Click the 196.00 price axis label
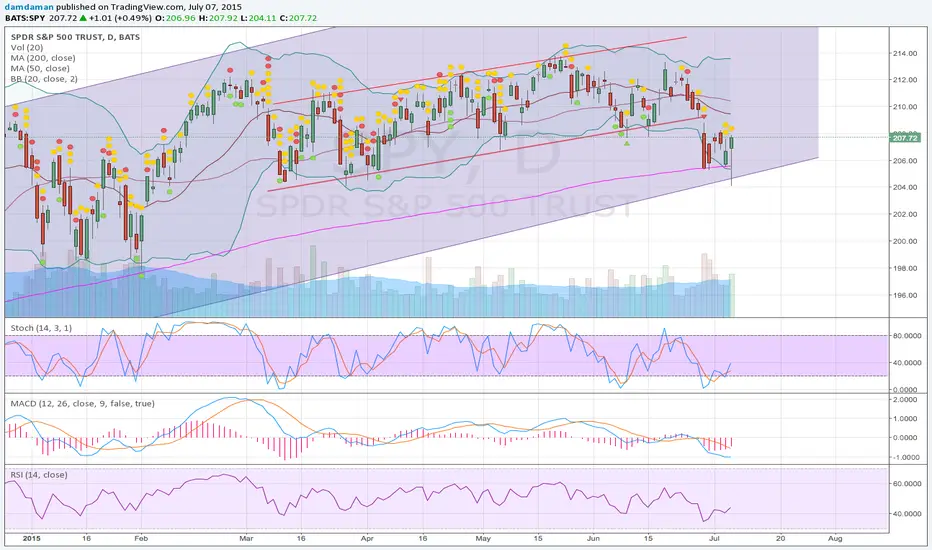 click(905, 295)
